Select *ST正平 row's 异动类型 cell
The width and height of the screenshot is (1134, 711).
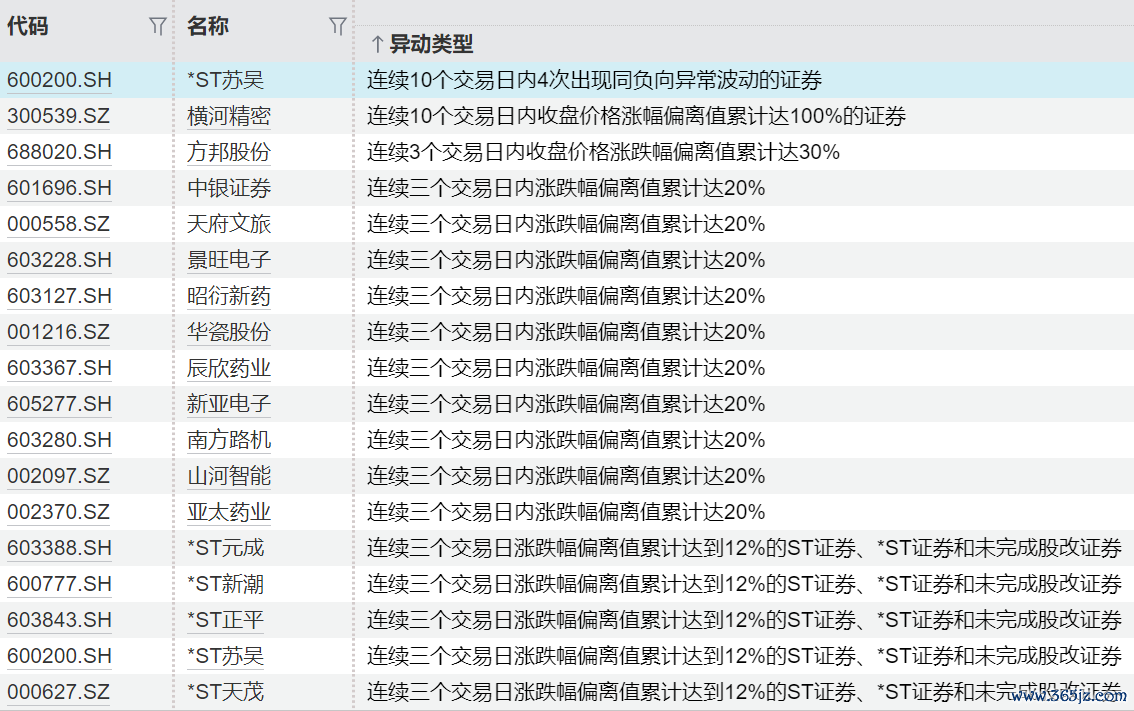[x=744, y=620]
